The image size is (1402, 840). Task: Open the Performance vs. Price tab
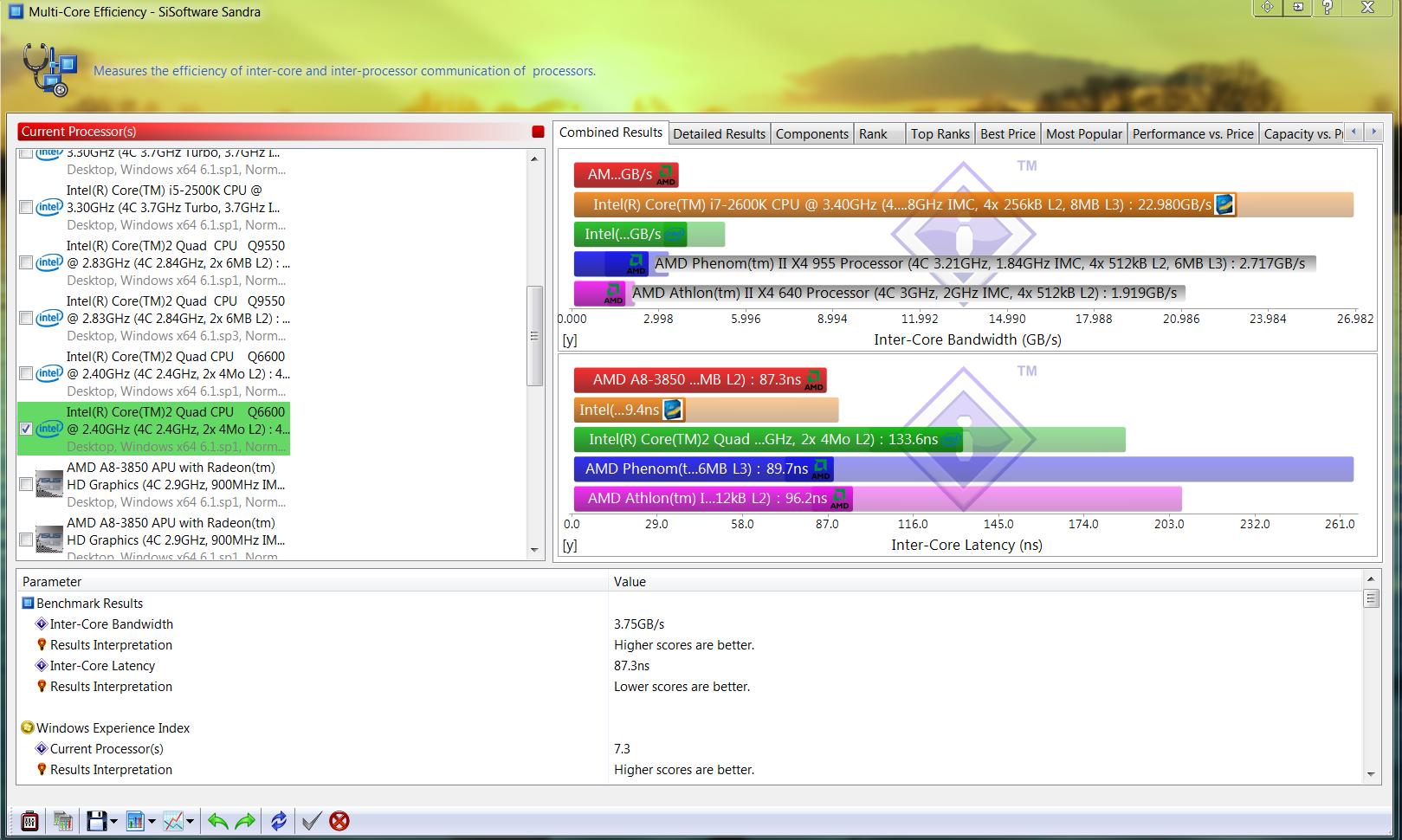[1193, 134]
